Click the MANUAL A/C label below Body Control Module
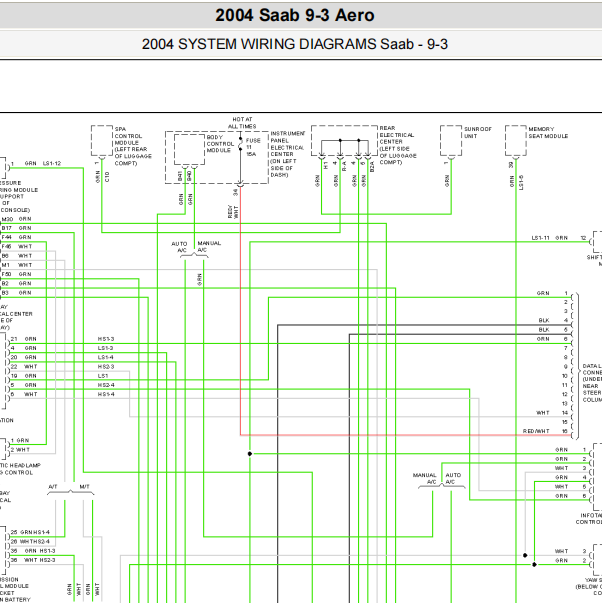Viewport: 602px width, 603px height. coord(209,247)
